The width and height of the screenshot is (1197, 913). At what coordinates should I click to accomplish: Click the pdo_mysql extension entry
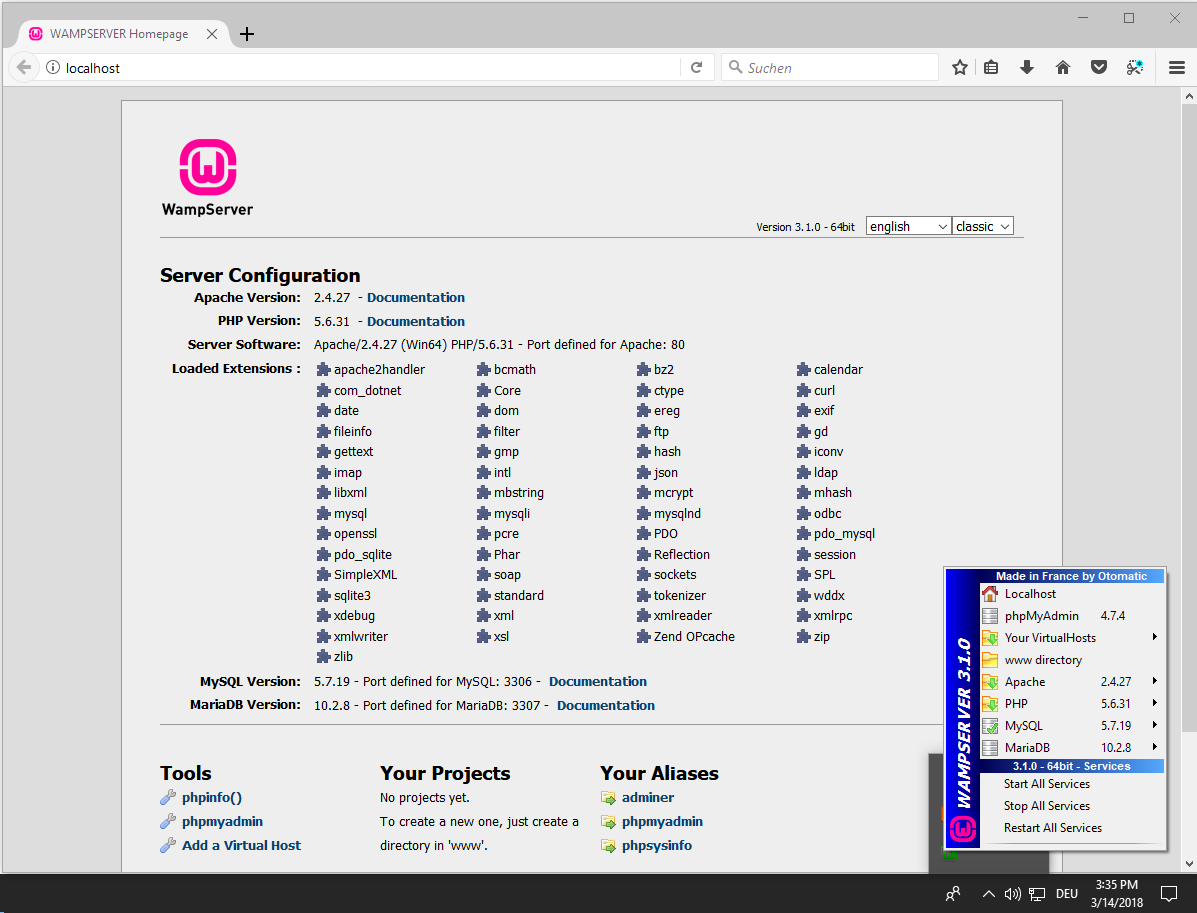click(x=836, y=534)
